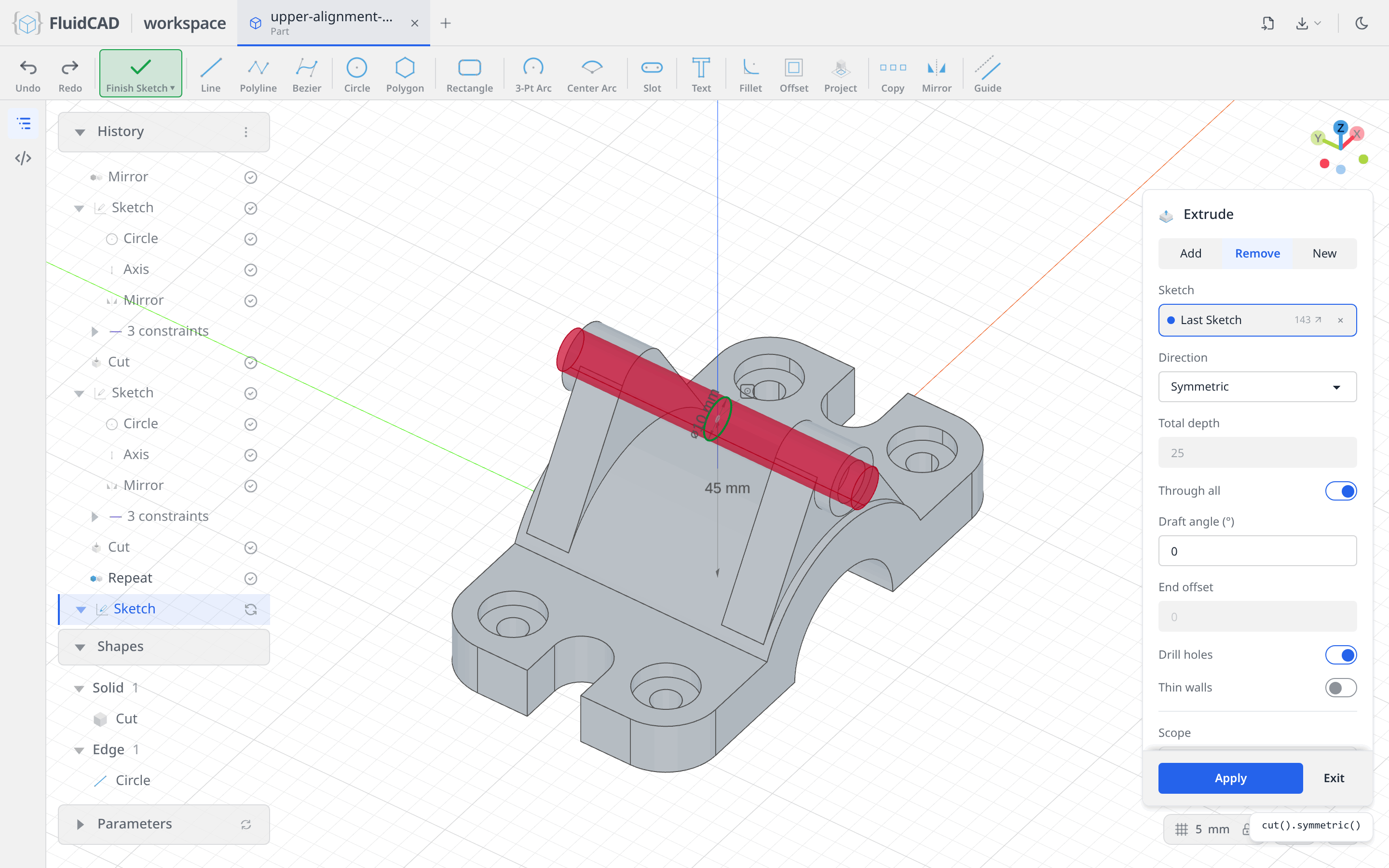
Task: Open the code view sidebar icon
Action: pyautogui.click(x=23, y=159)
